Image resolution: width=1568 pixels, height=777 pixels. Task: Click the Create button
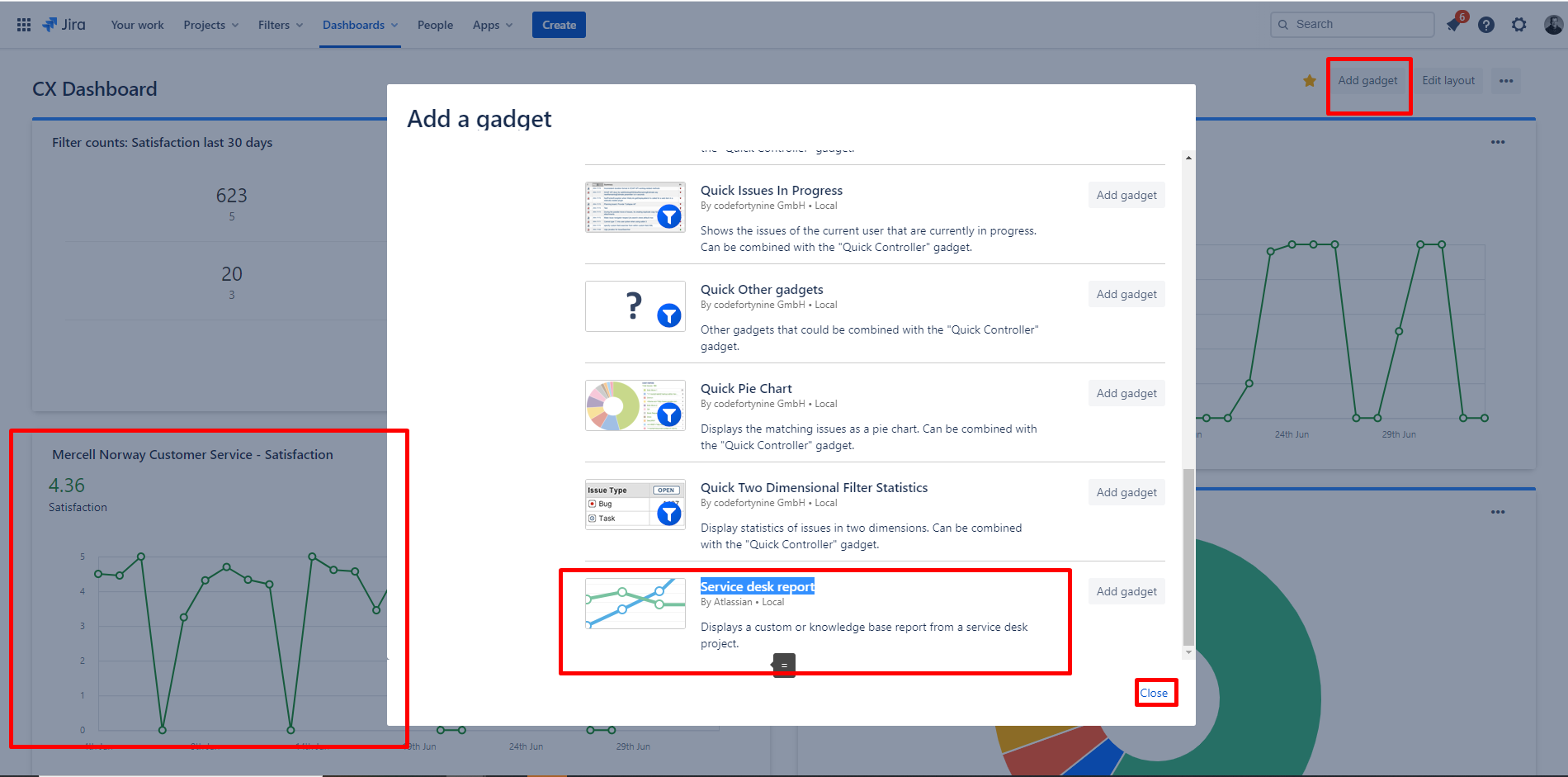[559, 25]
